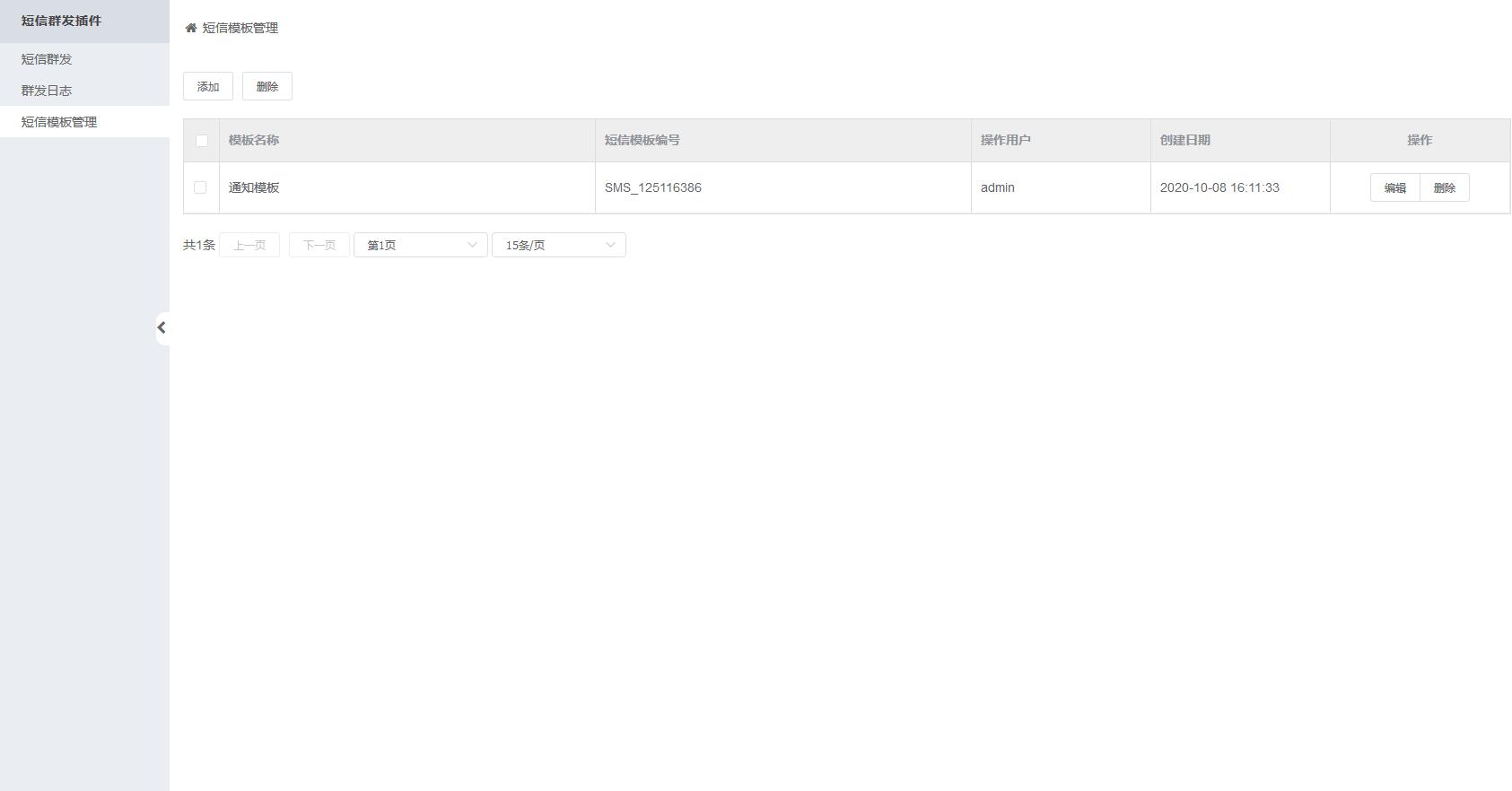The height and width of the screenshot is (791, 1512).
Task: Click the 下一页 pagination button
Action: pyautogui.click(x=319, y=245)
